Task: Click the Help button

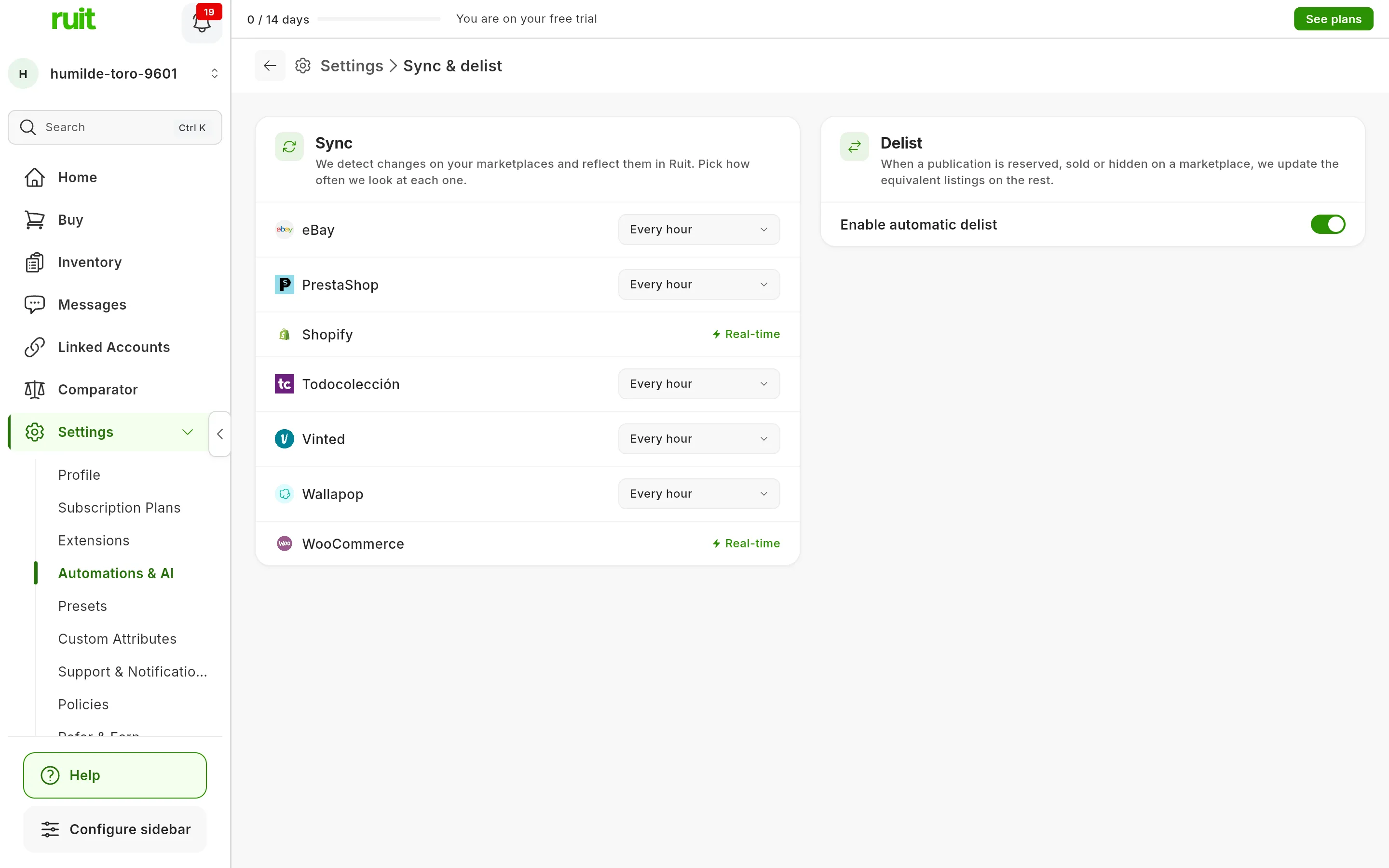Action: coord(115,775)
